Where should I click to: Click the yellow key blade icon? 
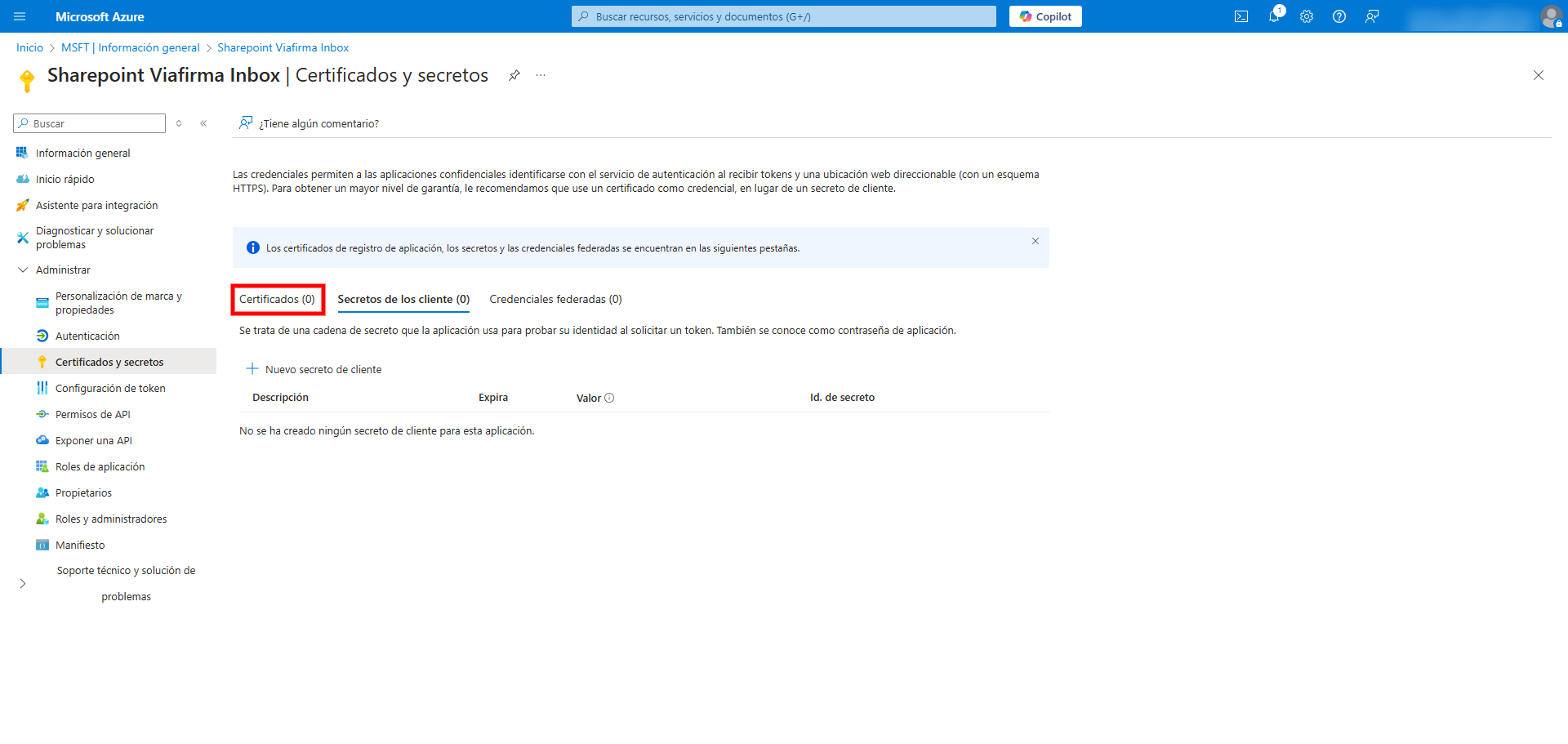[27, 80]
